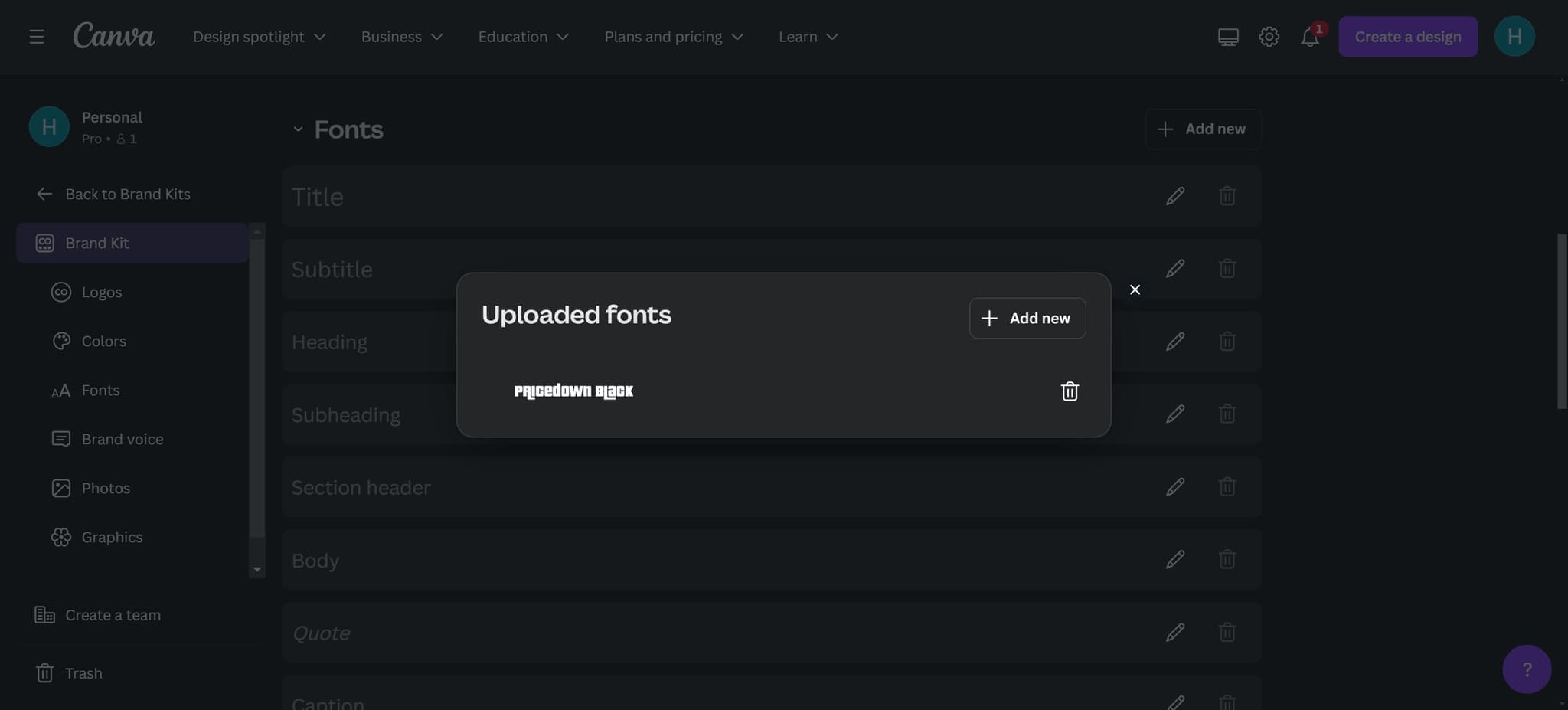Click Add new in Uploaded fonts dialog
This screenshot has height=710, width=1568.
pos(1027,318)
